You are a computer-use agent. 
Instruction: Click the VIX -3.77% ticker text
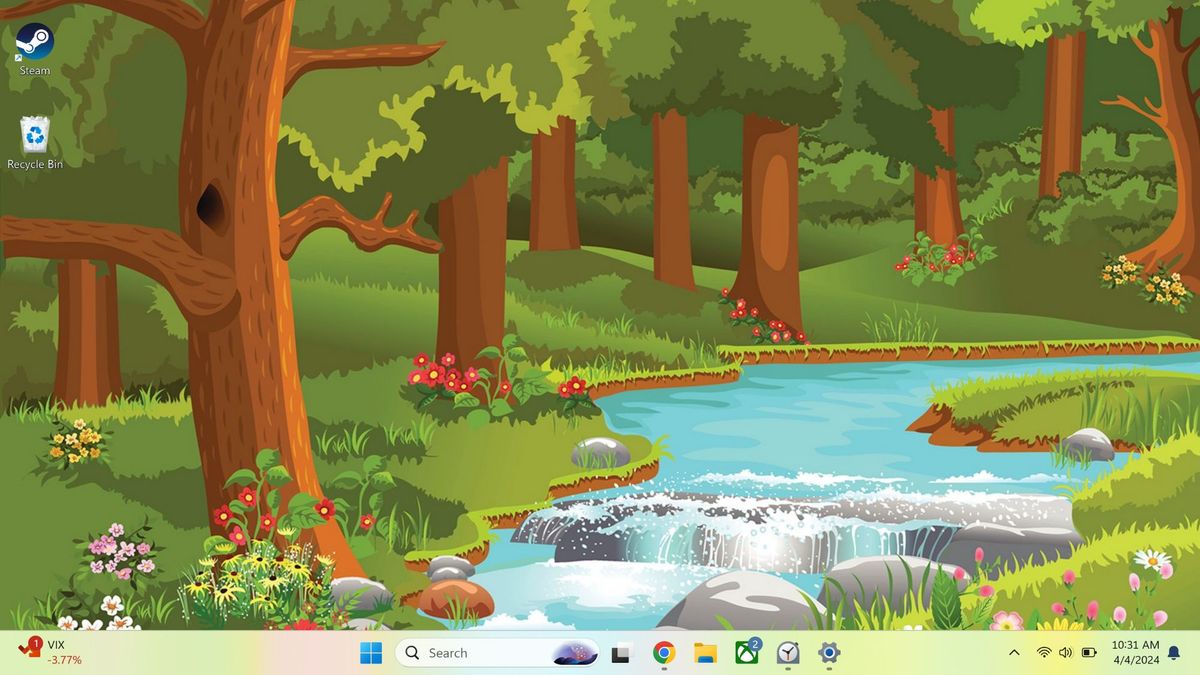tap(62, 660)
